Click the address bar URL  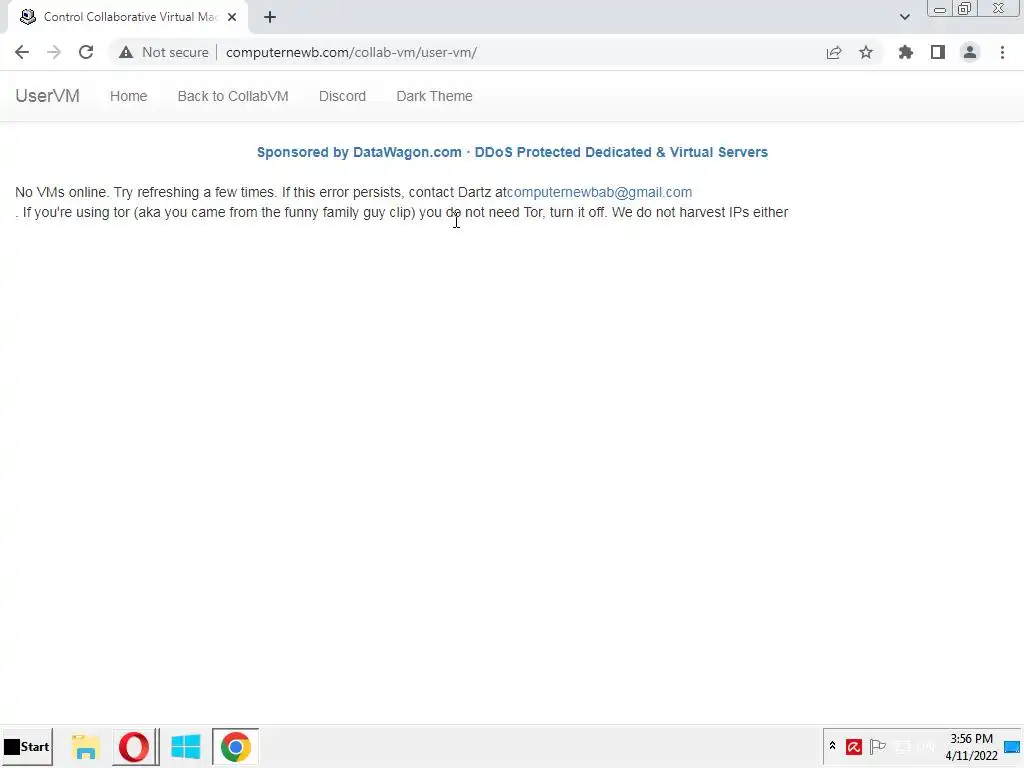click(x=351, y=52)
